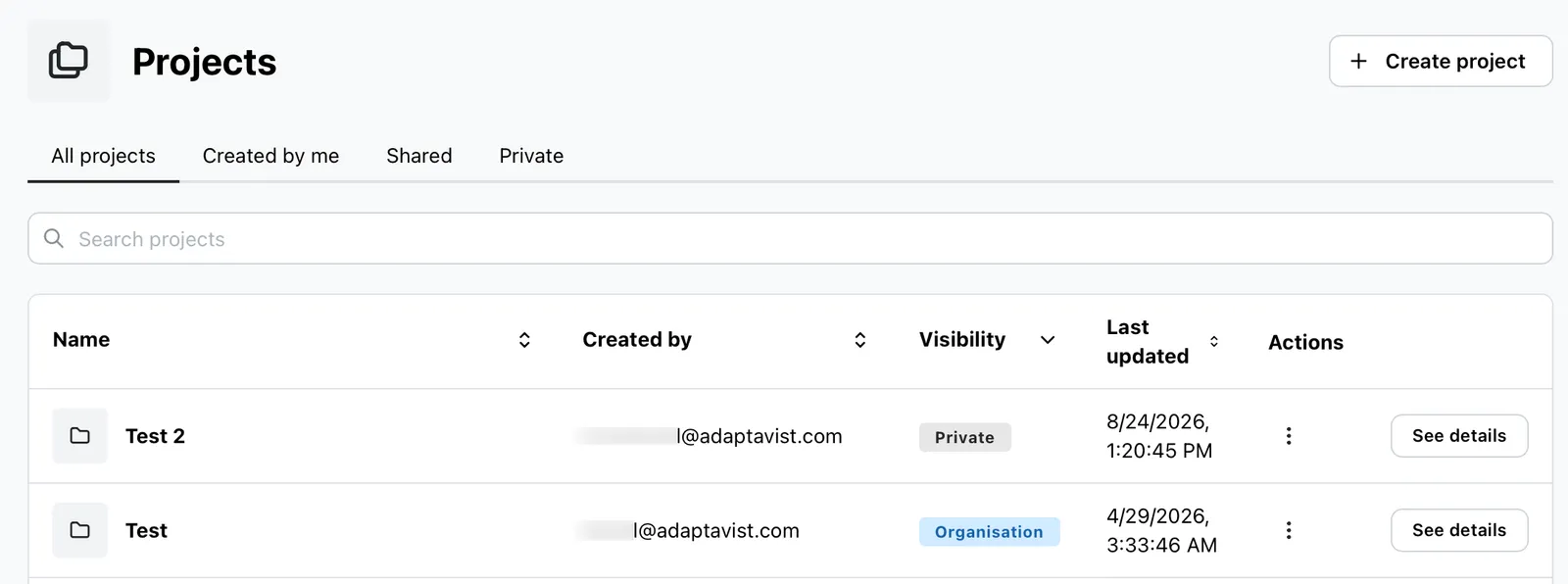Sort by the Created by column arrows
The image size is (1568, 584).
coord(860,340)
